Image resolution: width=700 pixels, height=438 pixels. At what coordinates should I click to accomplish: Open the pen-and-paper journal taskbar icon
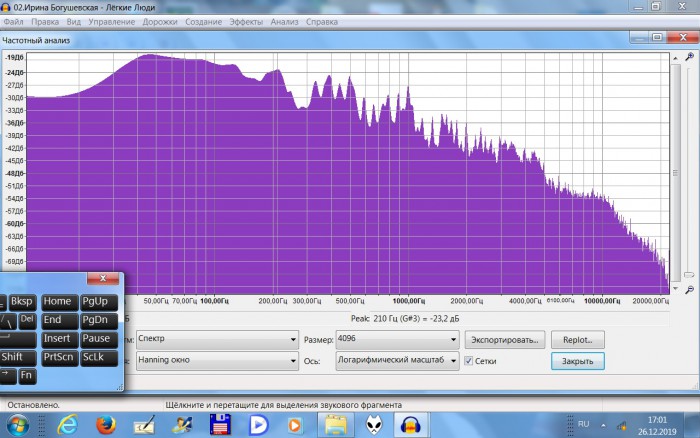point(145,425)
